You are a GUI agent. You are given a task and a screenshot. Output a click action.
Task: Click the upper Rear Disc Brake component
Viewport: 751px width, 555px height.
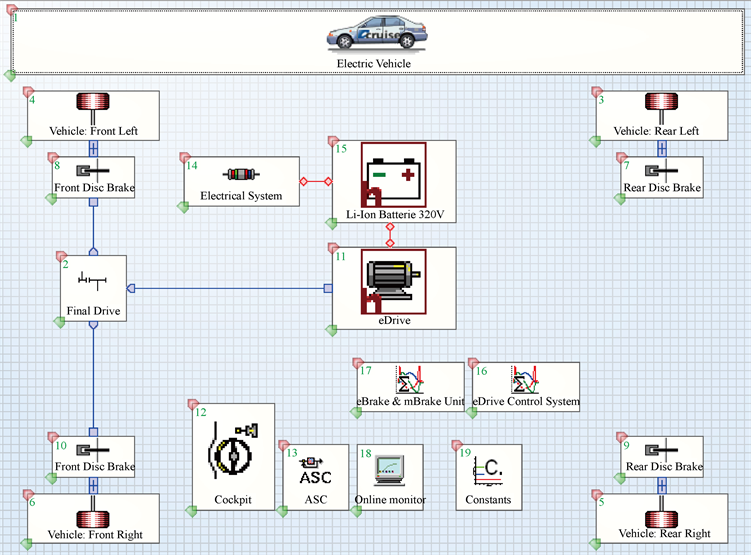coord(661,176)
